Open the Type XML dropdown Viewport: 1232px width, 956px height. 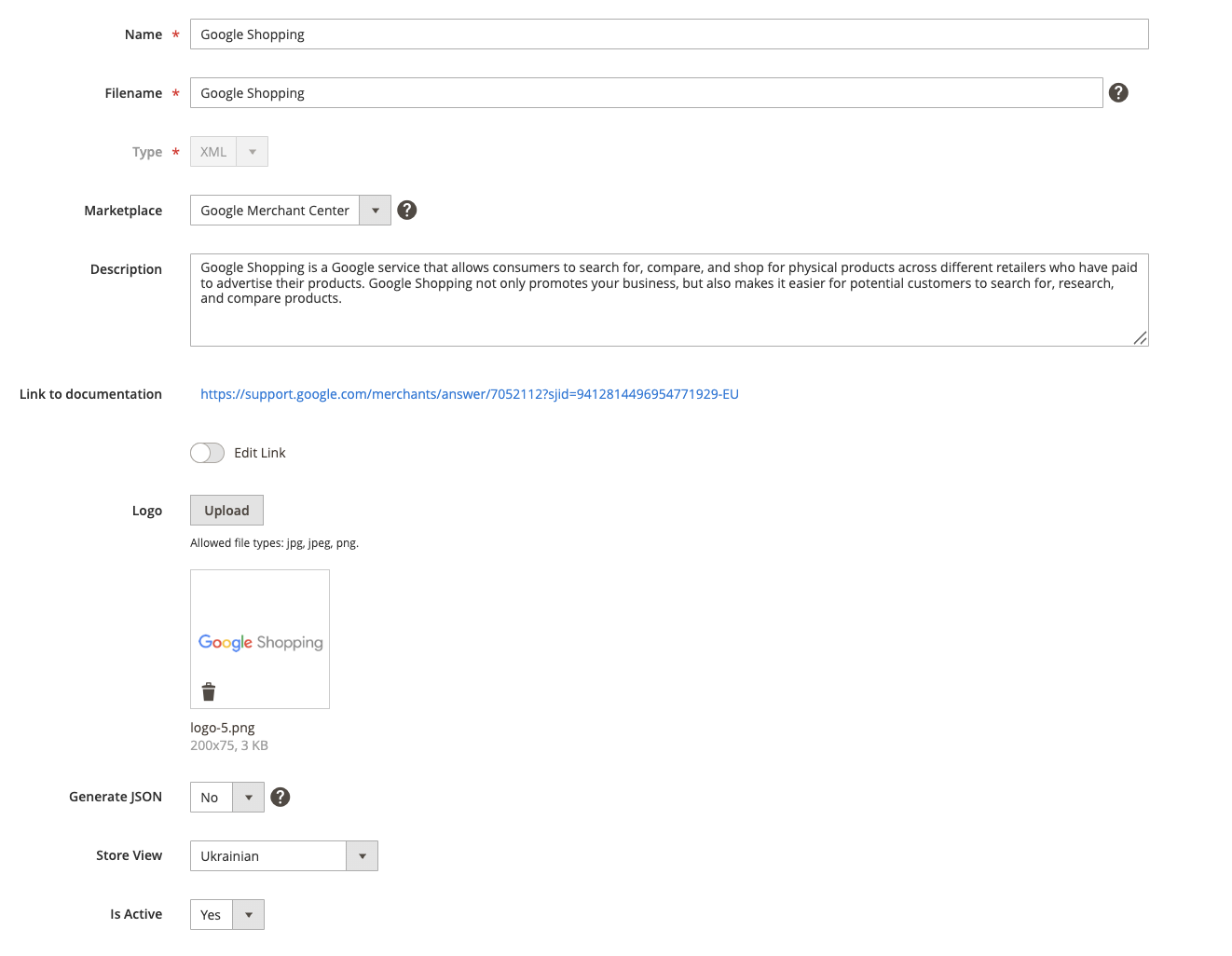point(228,152)
